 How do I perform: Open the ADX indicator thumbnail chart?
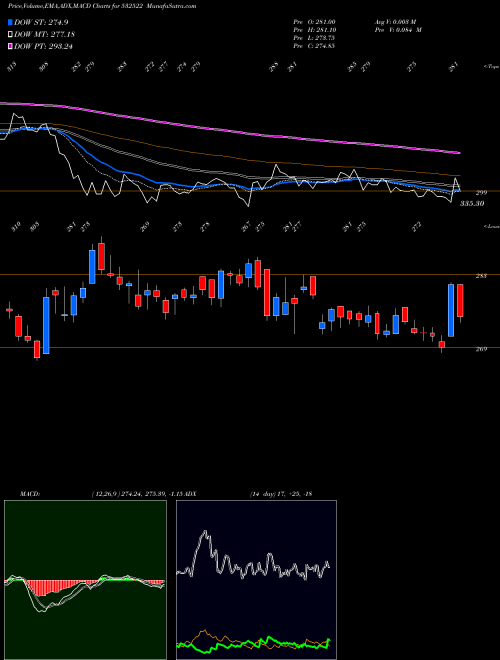pyautogui.click(x=256, y=580)
